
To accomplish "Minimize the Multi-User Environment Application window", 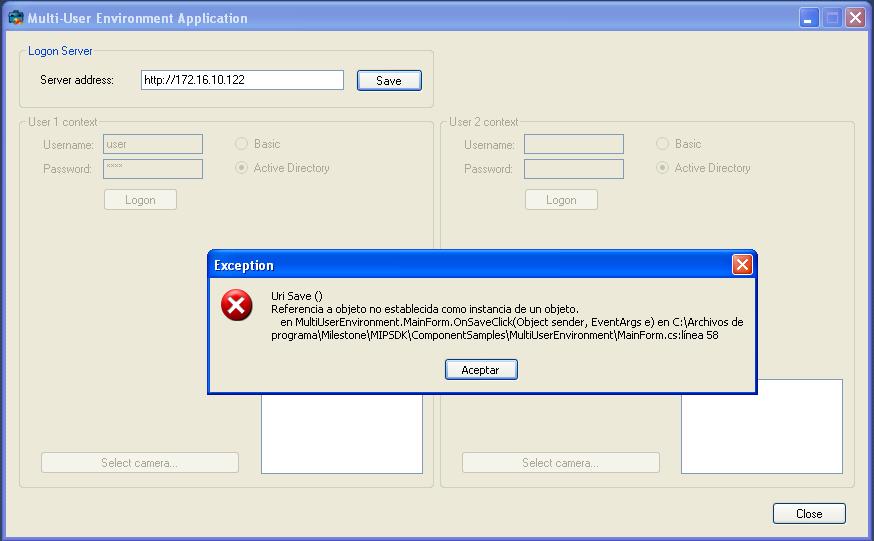I will [x=808, y=18].
